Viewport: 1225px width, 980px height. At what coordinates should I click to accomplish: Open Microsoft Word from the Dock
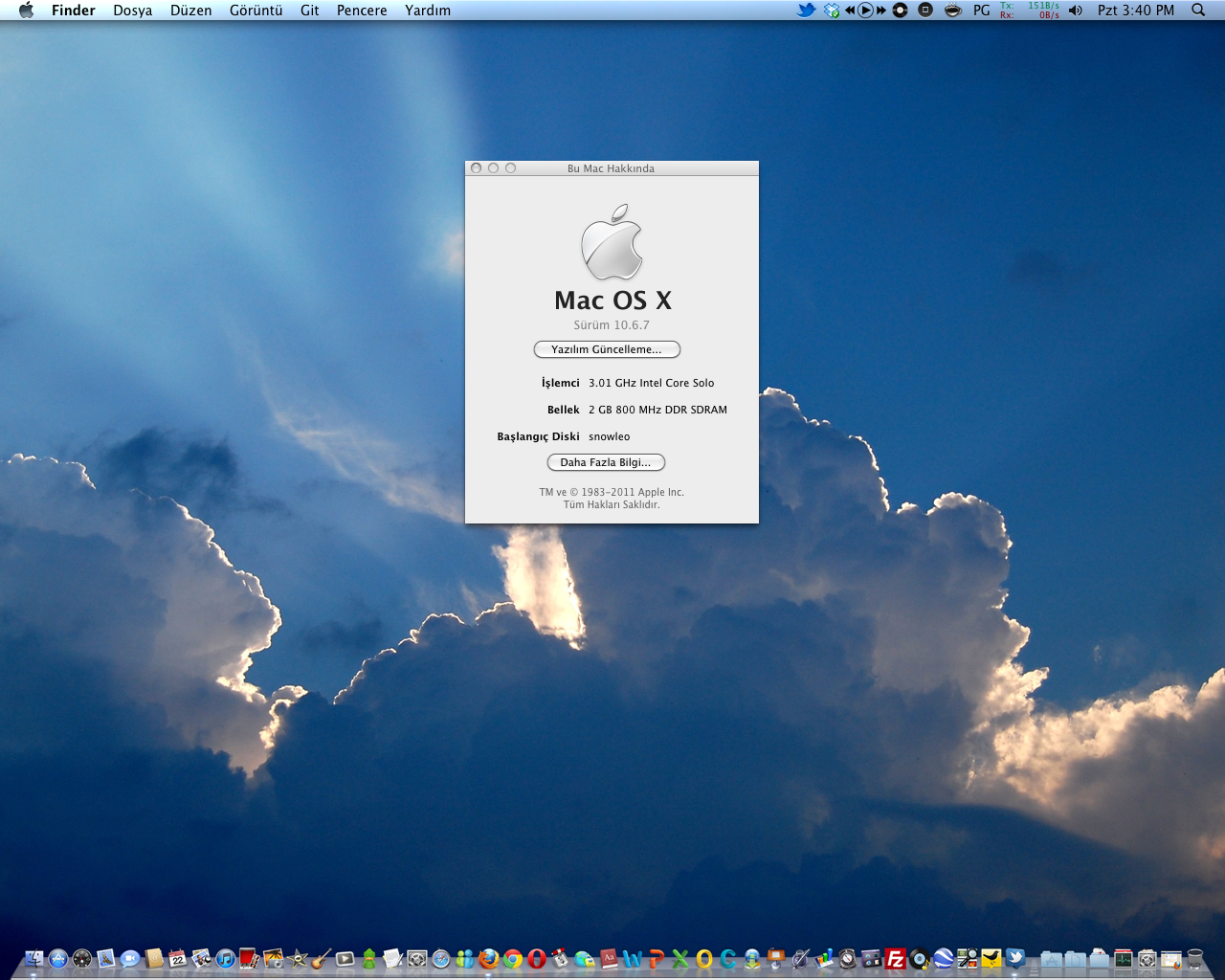pos(633,958)
